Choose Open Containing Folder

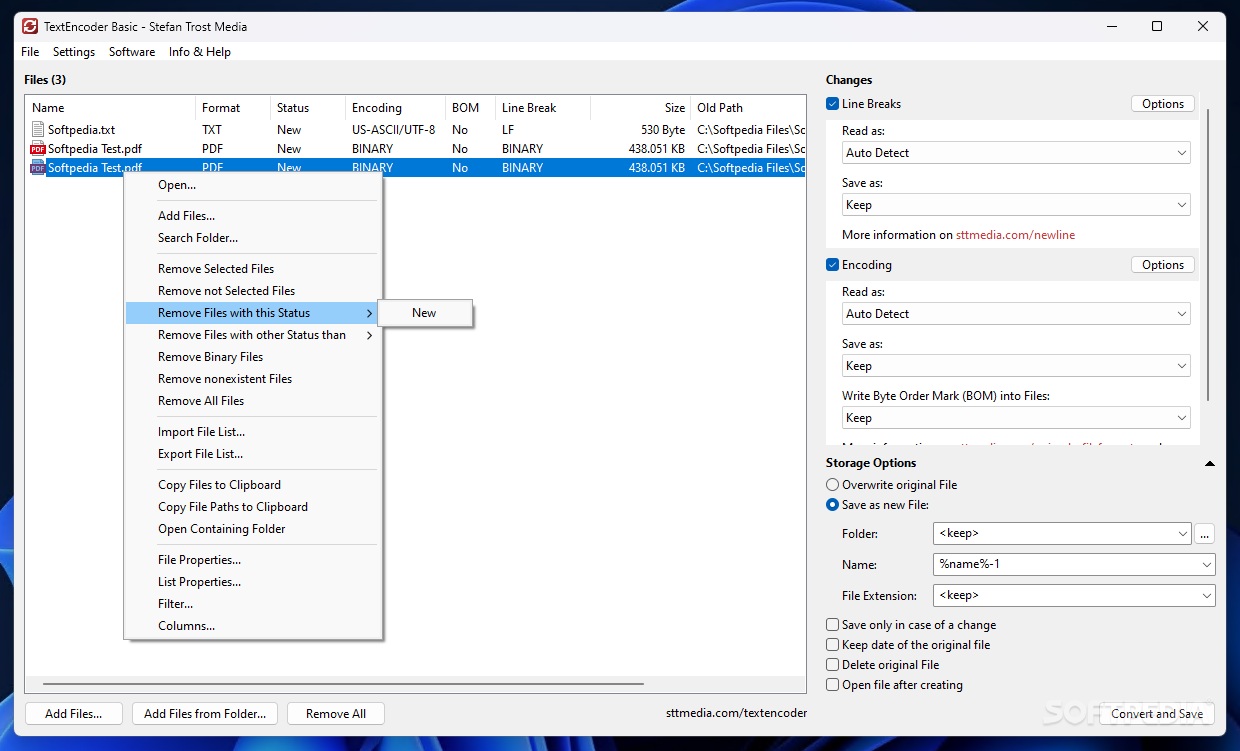252,529
